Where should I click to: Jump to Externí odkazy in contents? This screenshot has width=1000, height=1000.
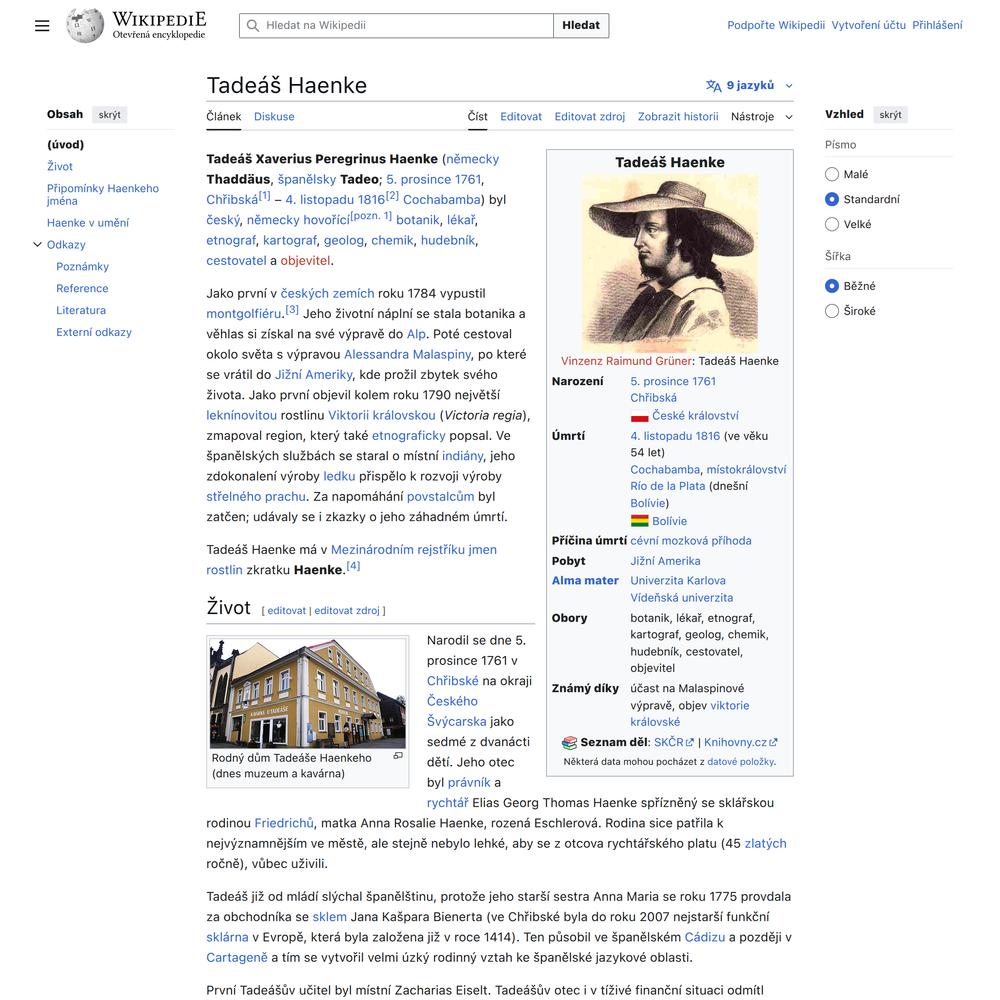tap(94, 332)
